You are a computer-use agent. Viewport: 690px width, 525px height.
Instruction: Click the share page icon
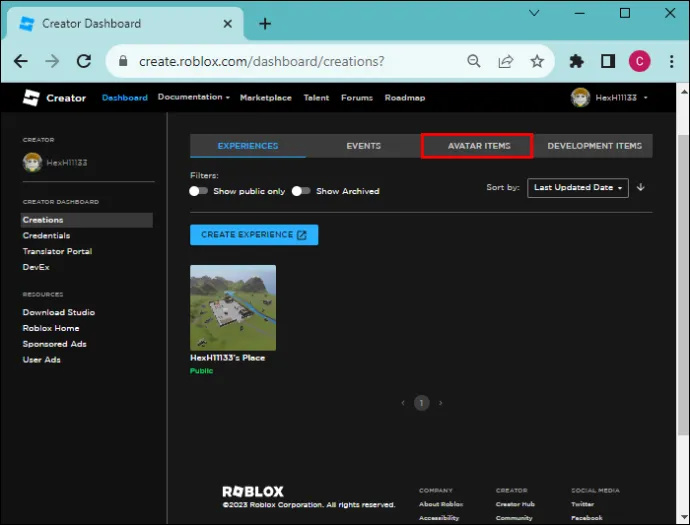506,61
